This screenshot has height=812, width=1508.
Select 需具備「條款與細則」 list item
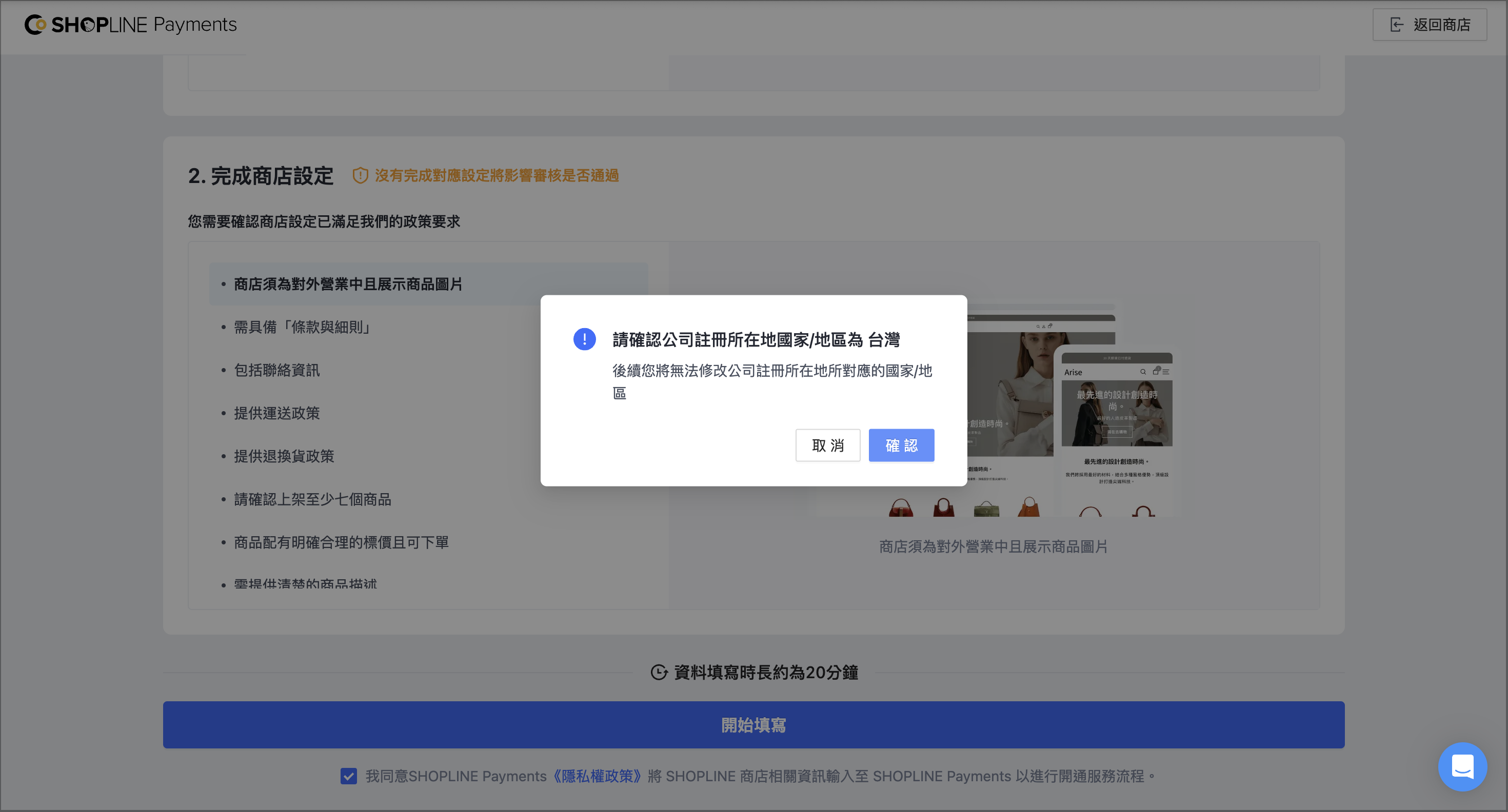tap(303, 327)
